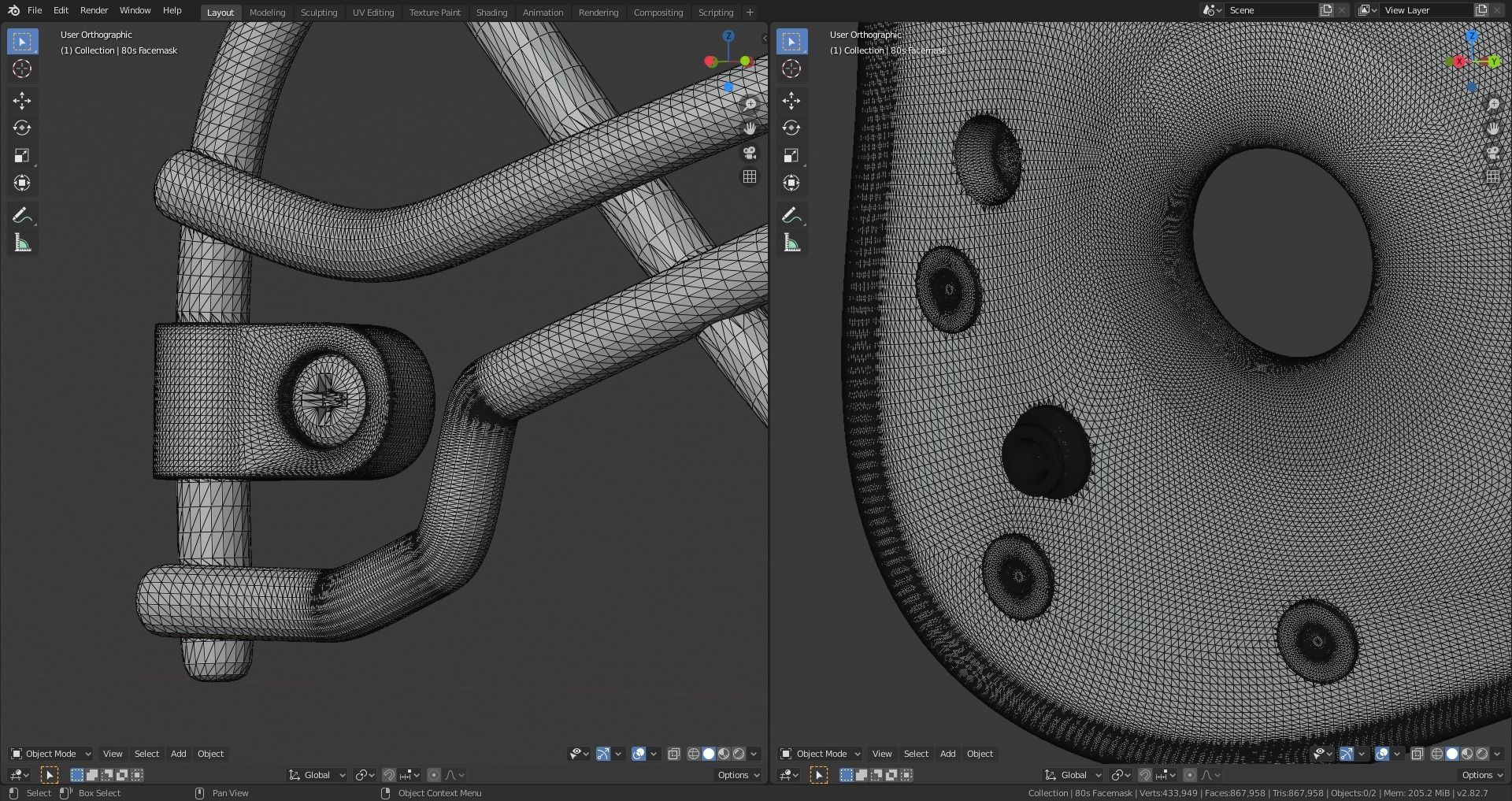Screen dimensions: 1512x801
Task: Toggle X-ray mode in left viewport
Action: pos(674,754)
